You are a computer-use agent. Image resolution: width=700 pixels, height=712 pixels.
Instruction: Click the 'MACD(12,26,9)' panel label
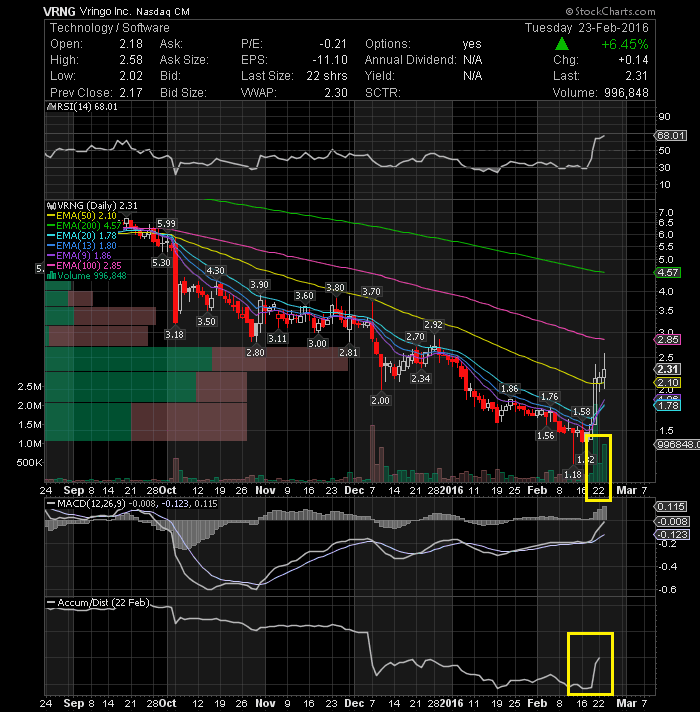click(x=92, y=504)
